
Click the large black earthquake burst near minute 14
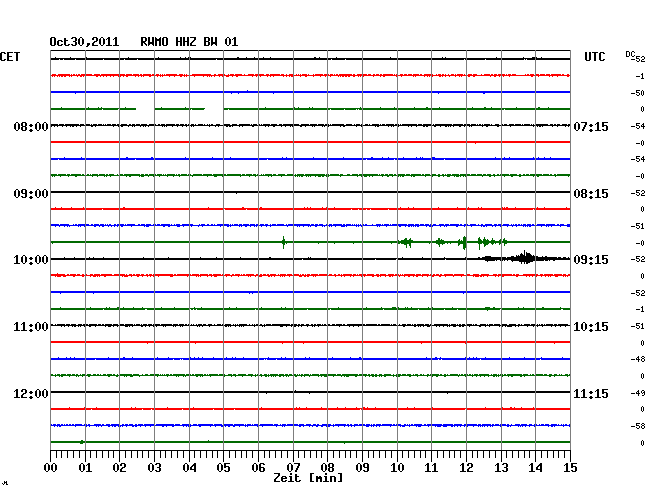525,258
